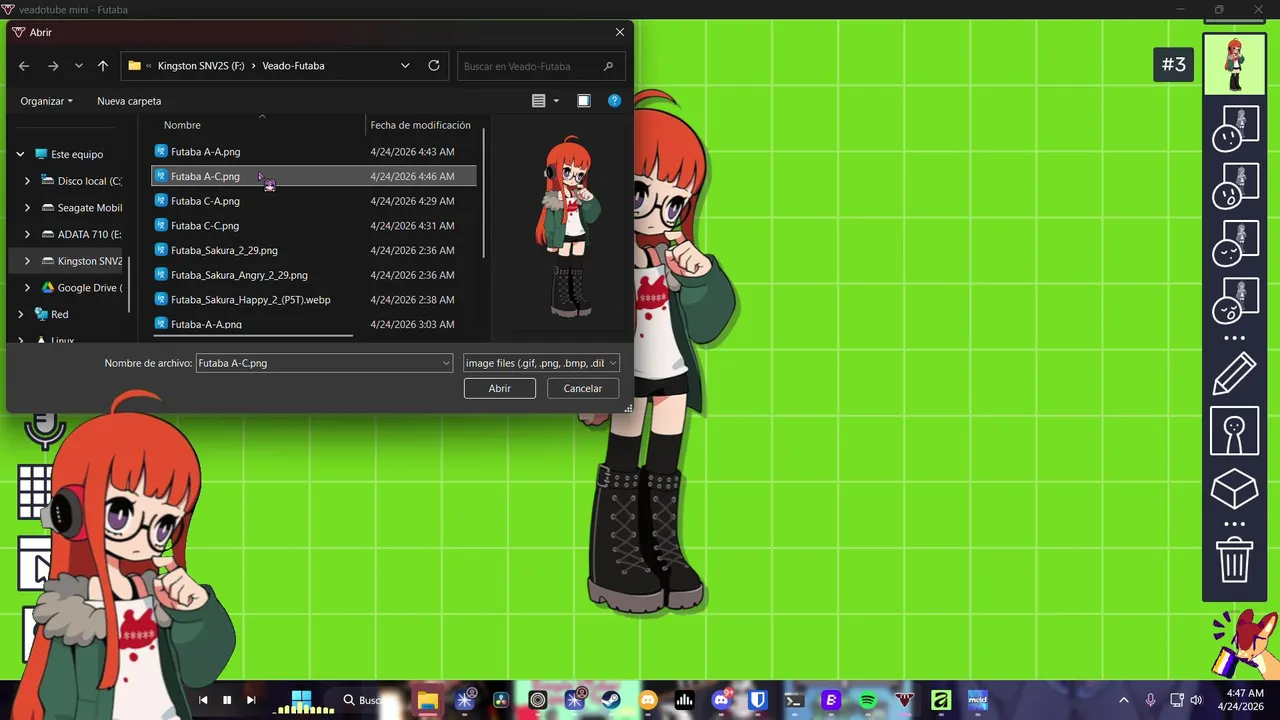The height and width of the screenshot is (720, 1280).
Task: Choose the closed-mouth idle state slot
Action: coord(1234,128)
